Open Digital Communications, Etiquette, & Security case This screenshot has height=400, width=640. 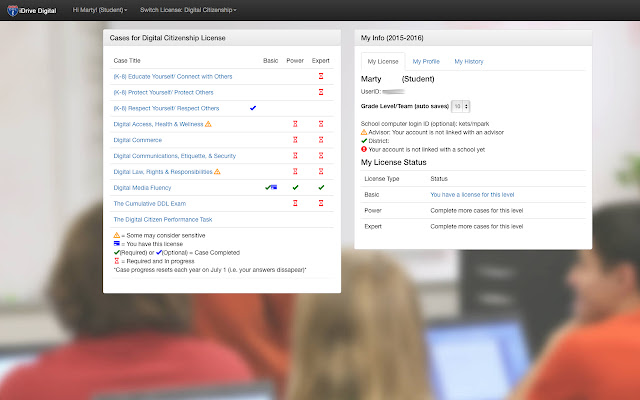[175, 156]
